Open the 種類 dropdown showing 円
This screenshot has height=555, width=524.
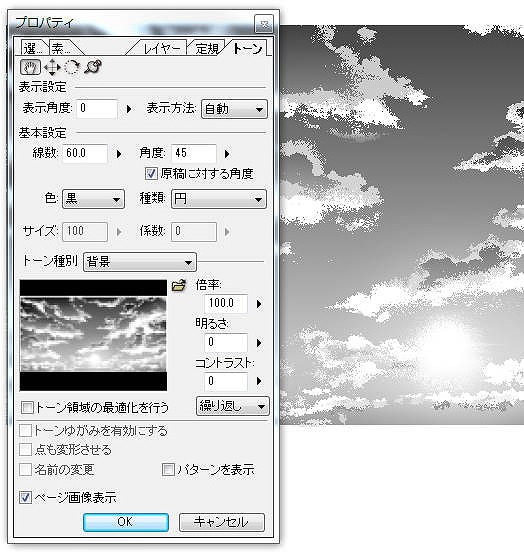click(x=218, y=199)
